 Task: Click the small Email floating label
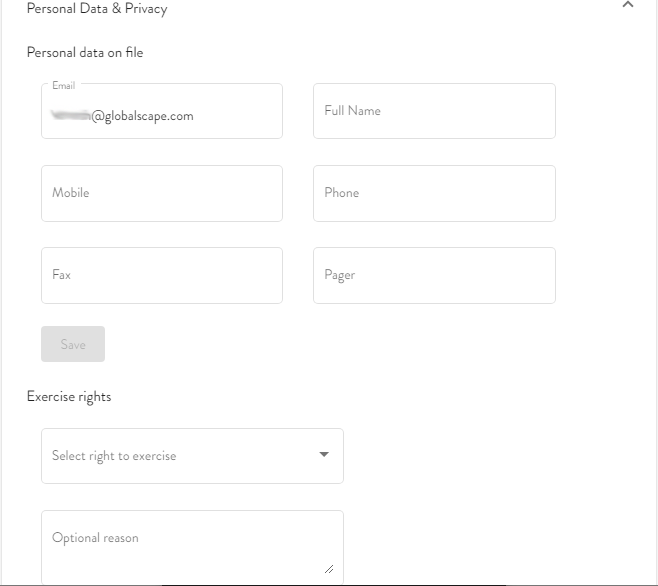[x=63, y=86]
